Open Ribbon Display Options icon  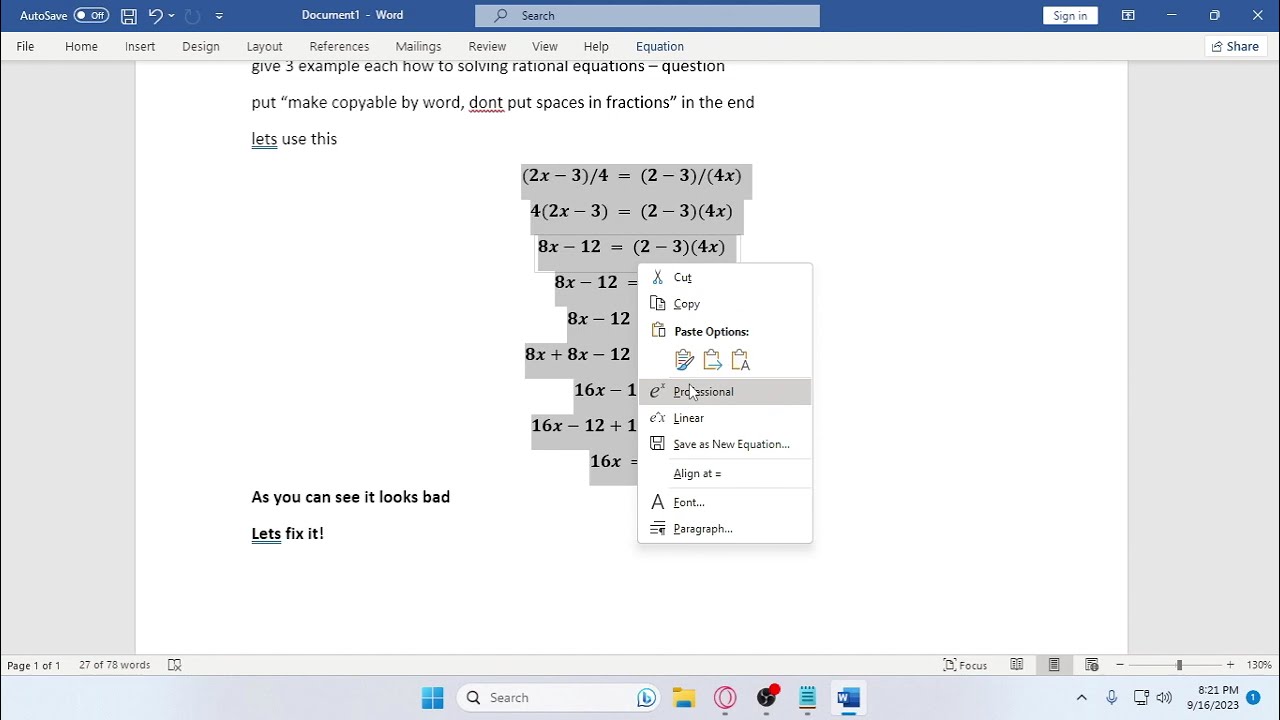(1128, 15)
